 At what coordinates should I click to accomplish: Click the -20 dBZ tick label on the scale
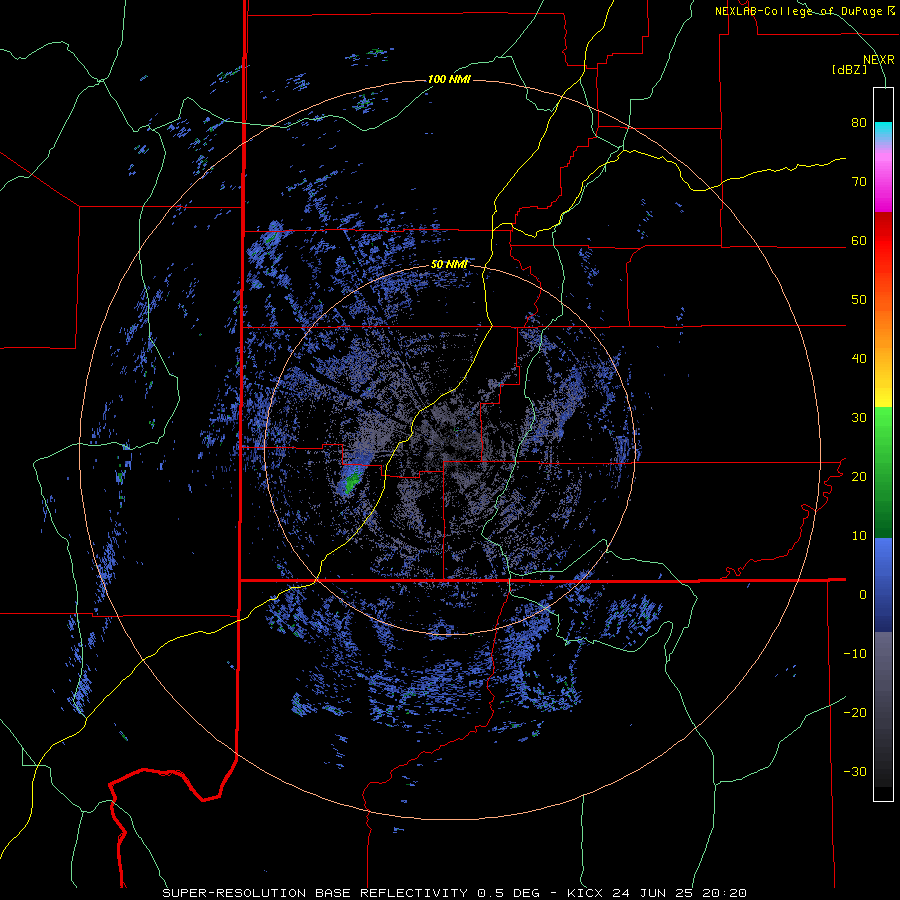point(855,713)
